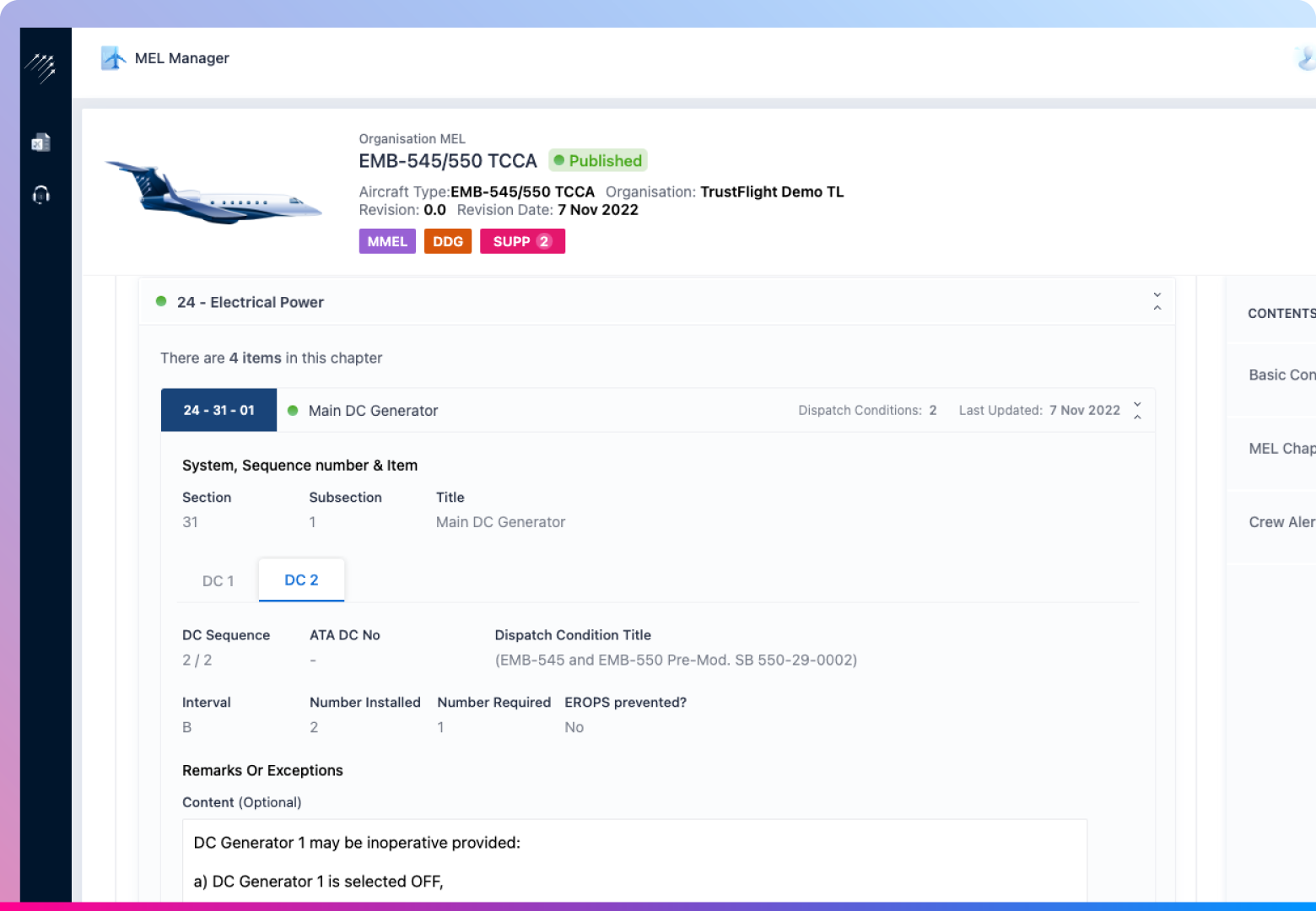Click the orange DDG tag button
Screen dimensions: 1316x911
(x=448, y=241)
